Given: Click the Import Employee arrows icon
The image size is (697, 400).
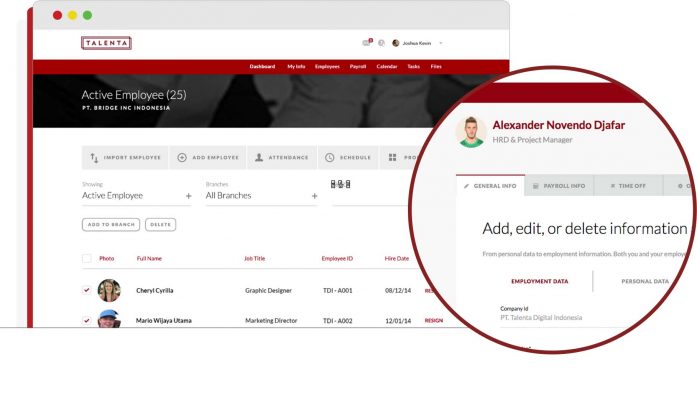Looking at the screenshot, I should click(94, 158).
